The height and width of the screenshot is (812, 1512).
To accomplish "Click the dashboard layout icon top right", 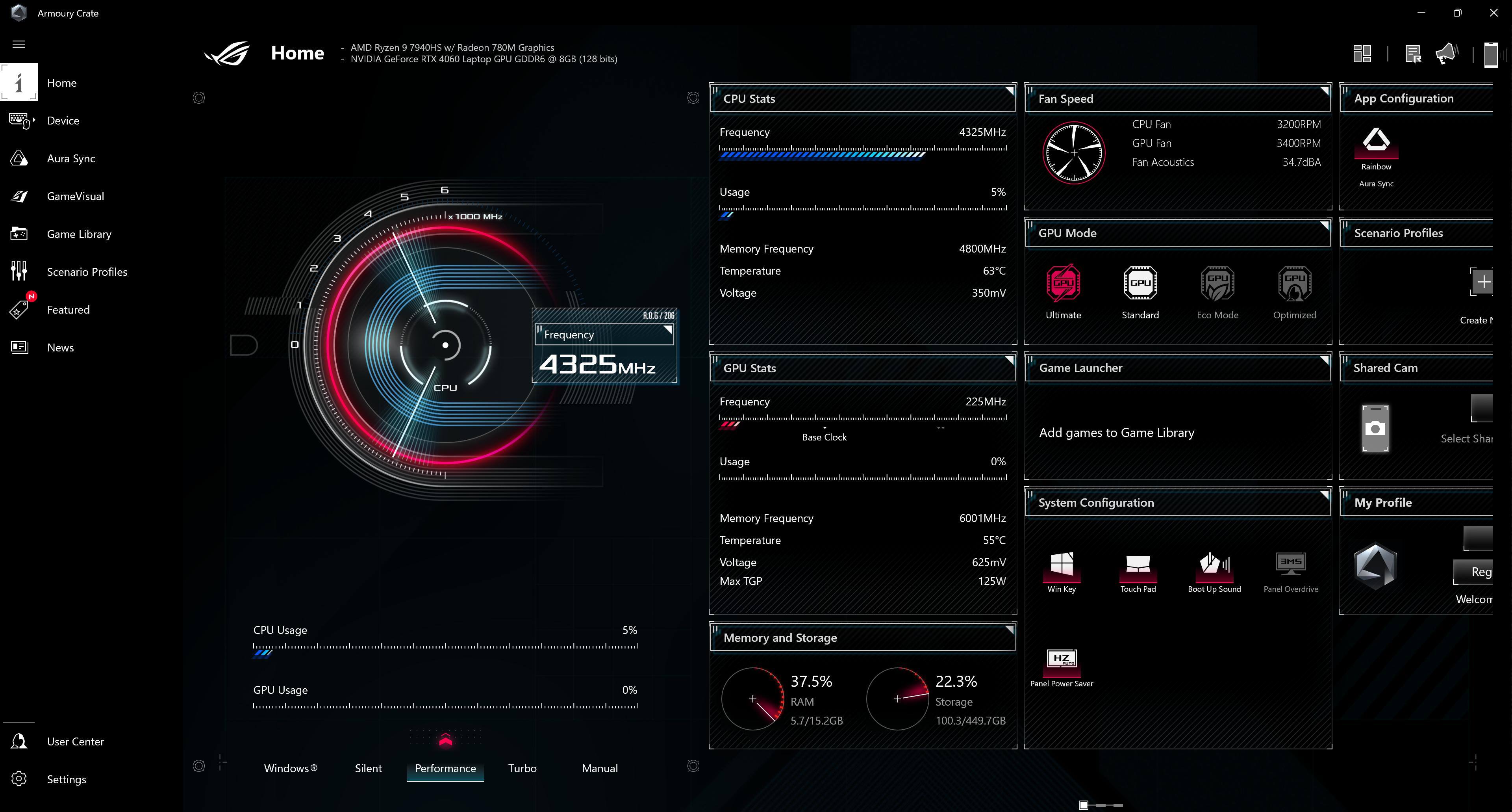I will pyautogui.click(x=1362, y=54).
